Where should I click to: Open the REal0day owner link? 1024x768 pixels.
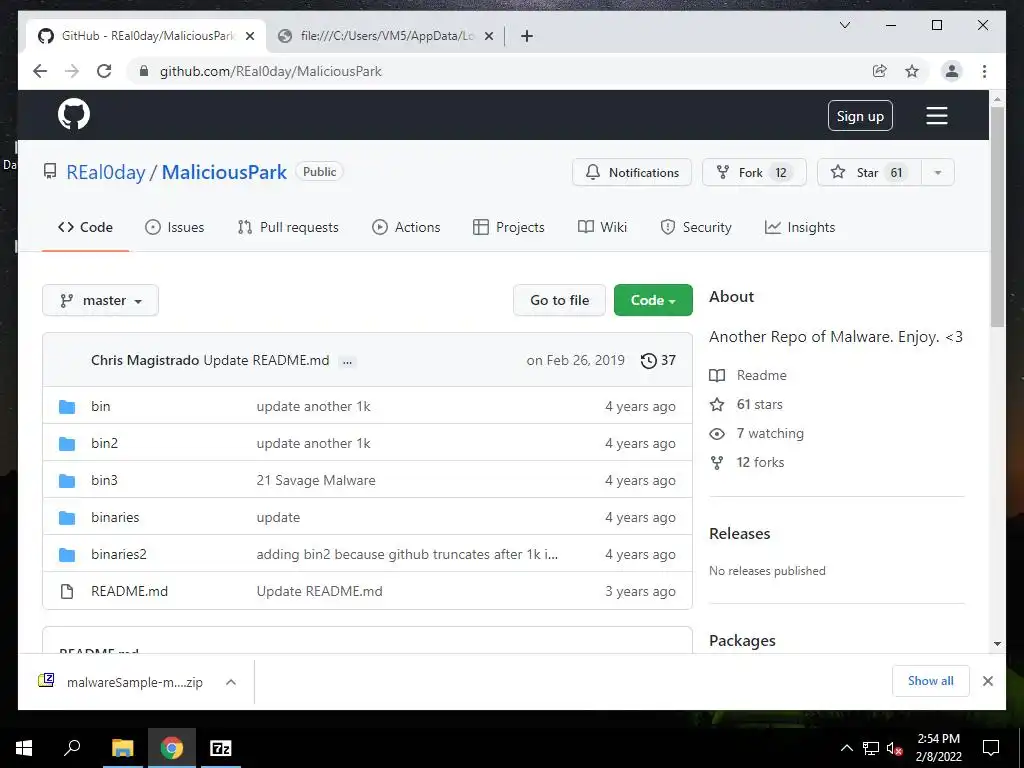(106, 172)
